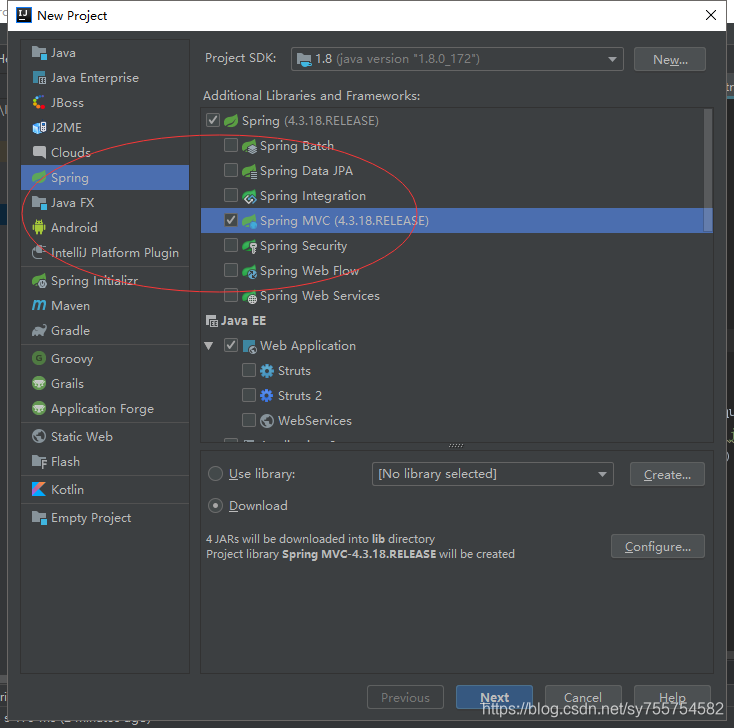This screenshot has width=734, height=728.
Task: Click the Flash folder icon
Action: click(39, 462)
